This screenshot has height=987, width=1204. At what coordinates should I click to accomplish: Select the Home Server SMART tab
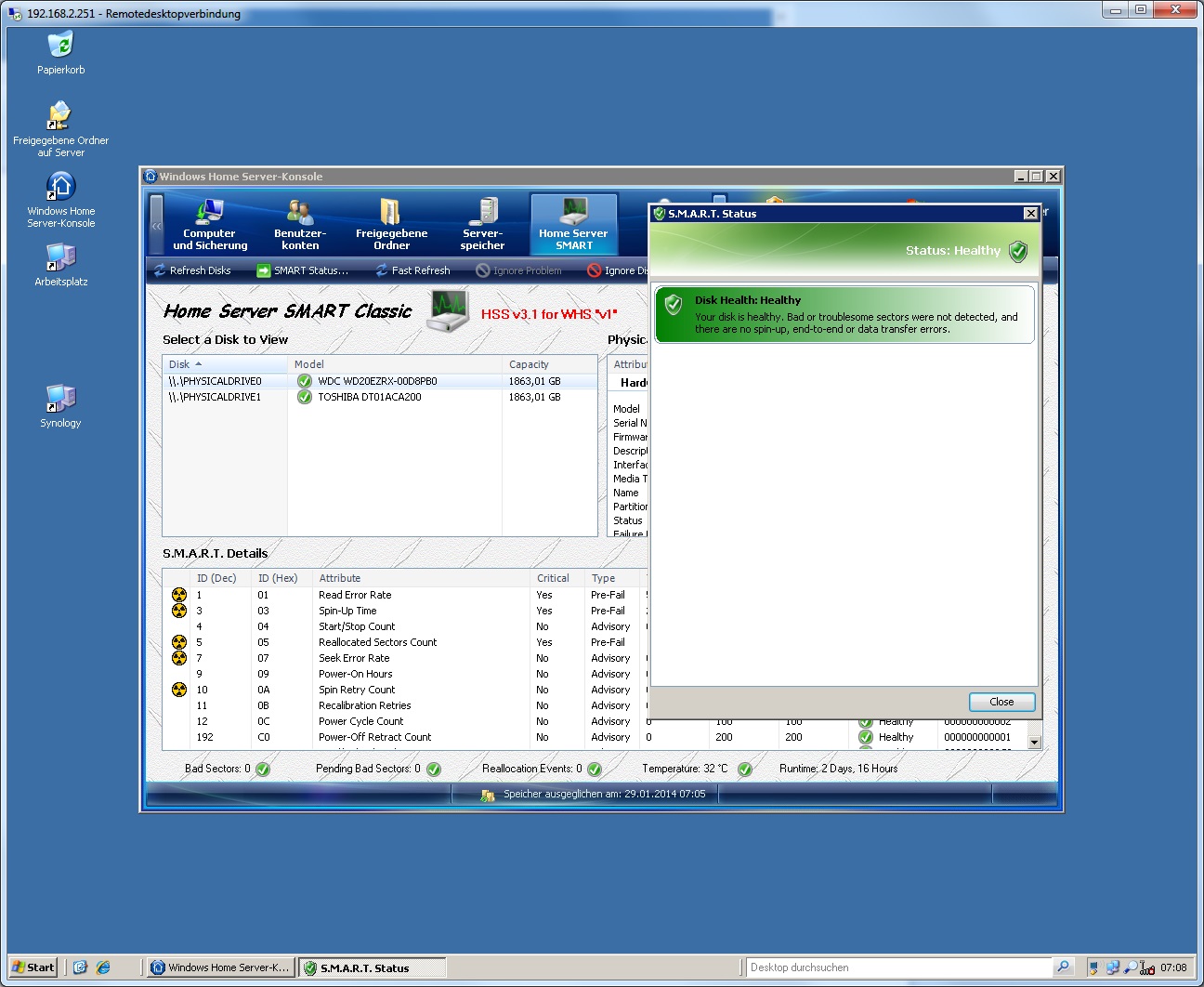click(573, 224)
